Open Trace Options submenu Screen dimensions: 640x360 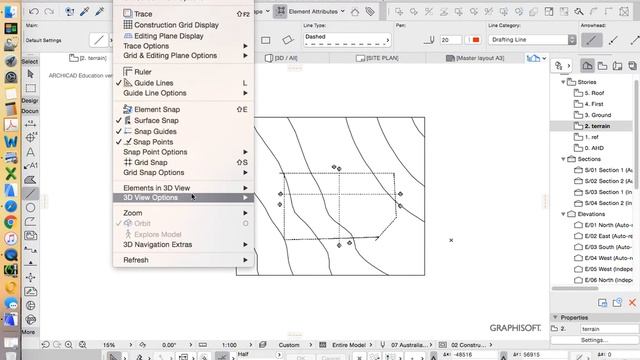(183, 46)
